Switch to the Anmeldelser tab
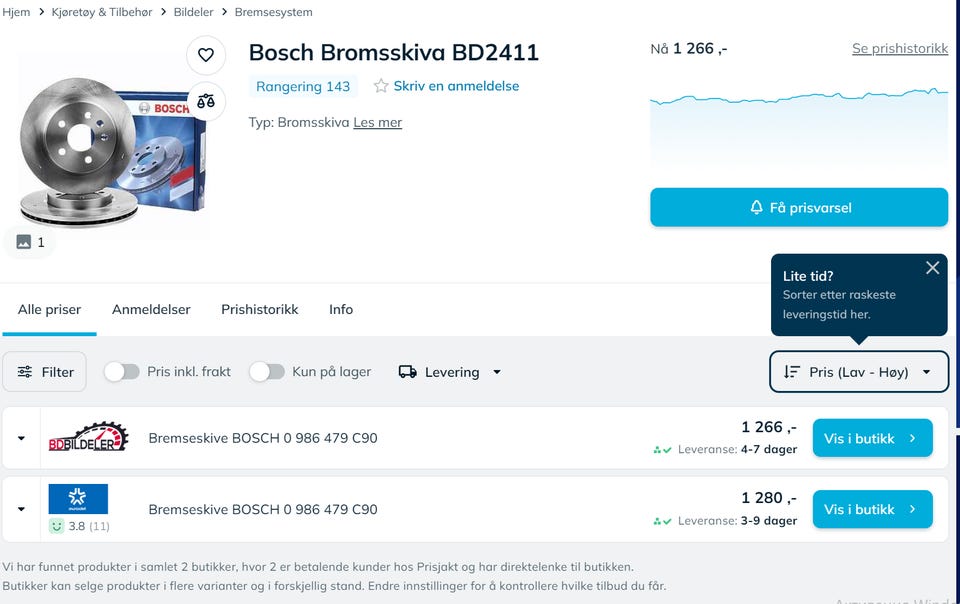Viewport: 960px width, 604px height. [151, 310]
